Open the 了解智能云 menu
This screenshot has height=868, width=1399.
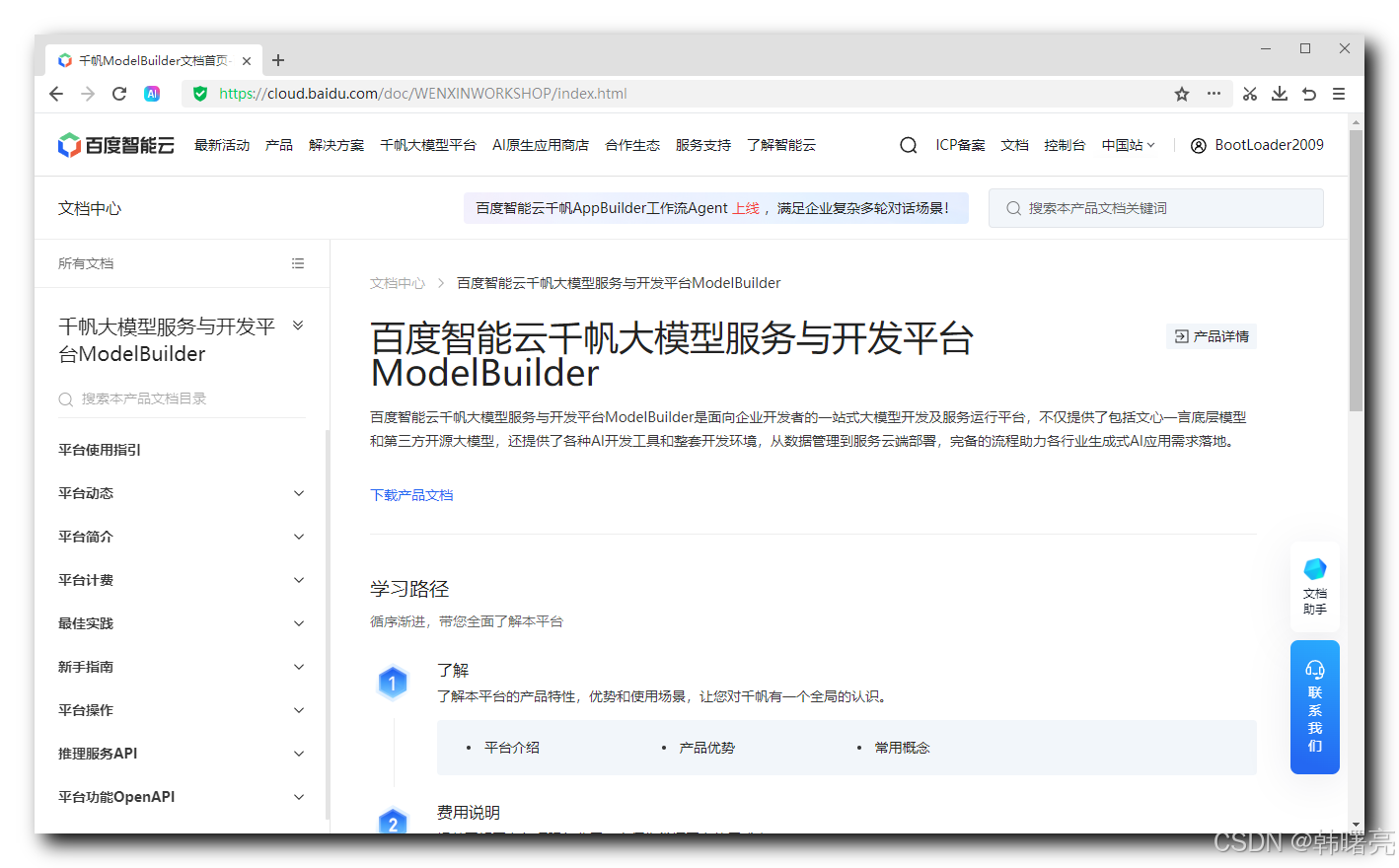[x=781, y=145]
